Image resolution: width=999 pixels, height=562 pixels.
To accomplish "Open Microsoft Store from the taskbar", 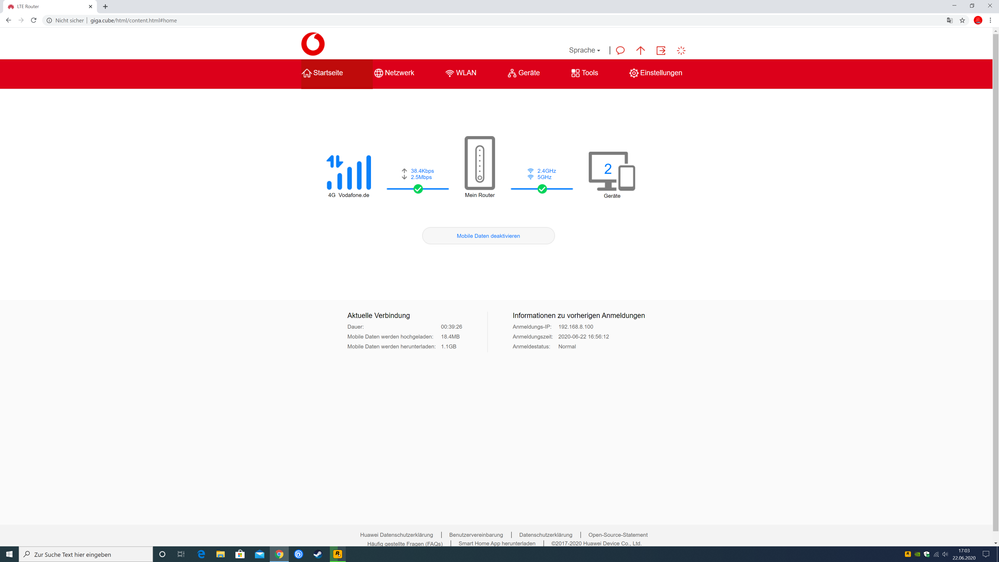I will (240, 554).
